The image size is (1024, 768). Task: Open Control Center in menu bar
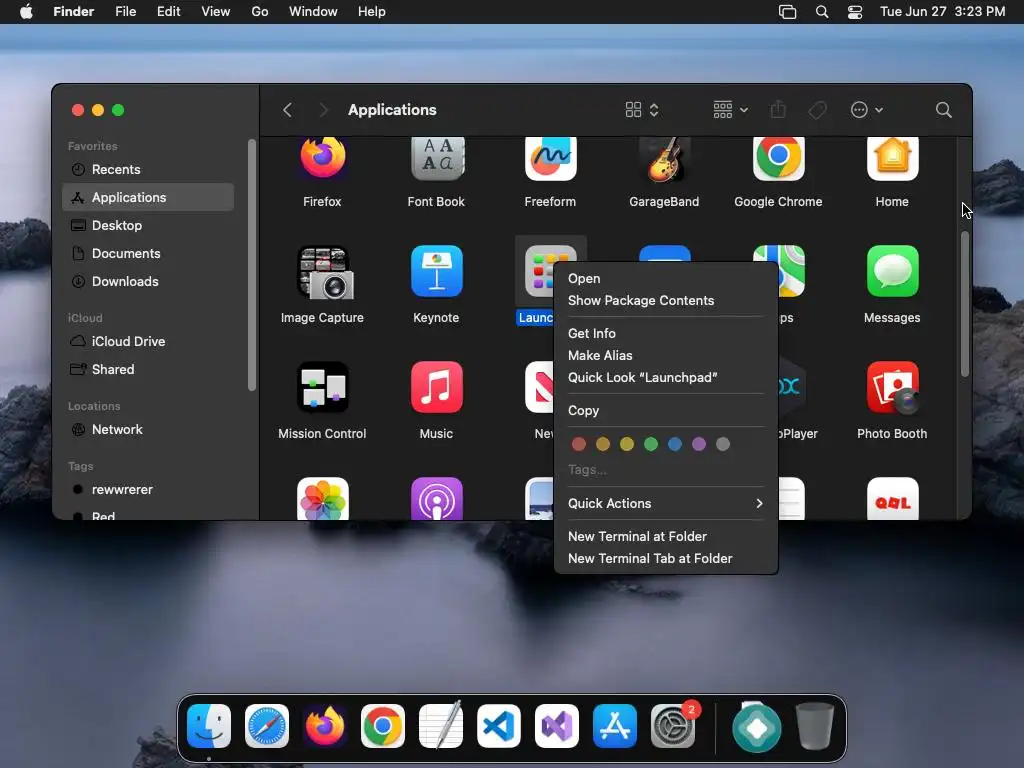(x=855, y=12)
